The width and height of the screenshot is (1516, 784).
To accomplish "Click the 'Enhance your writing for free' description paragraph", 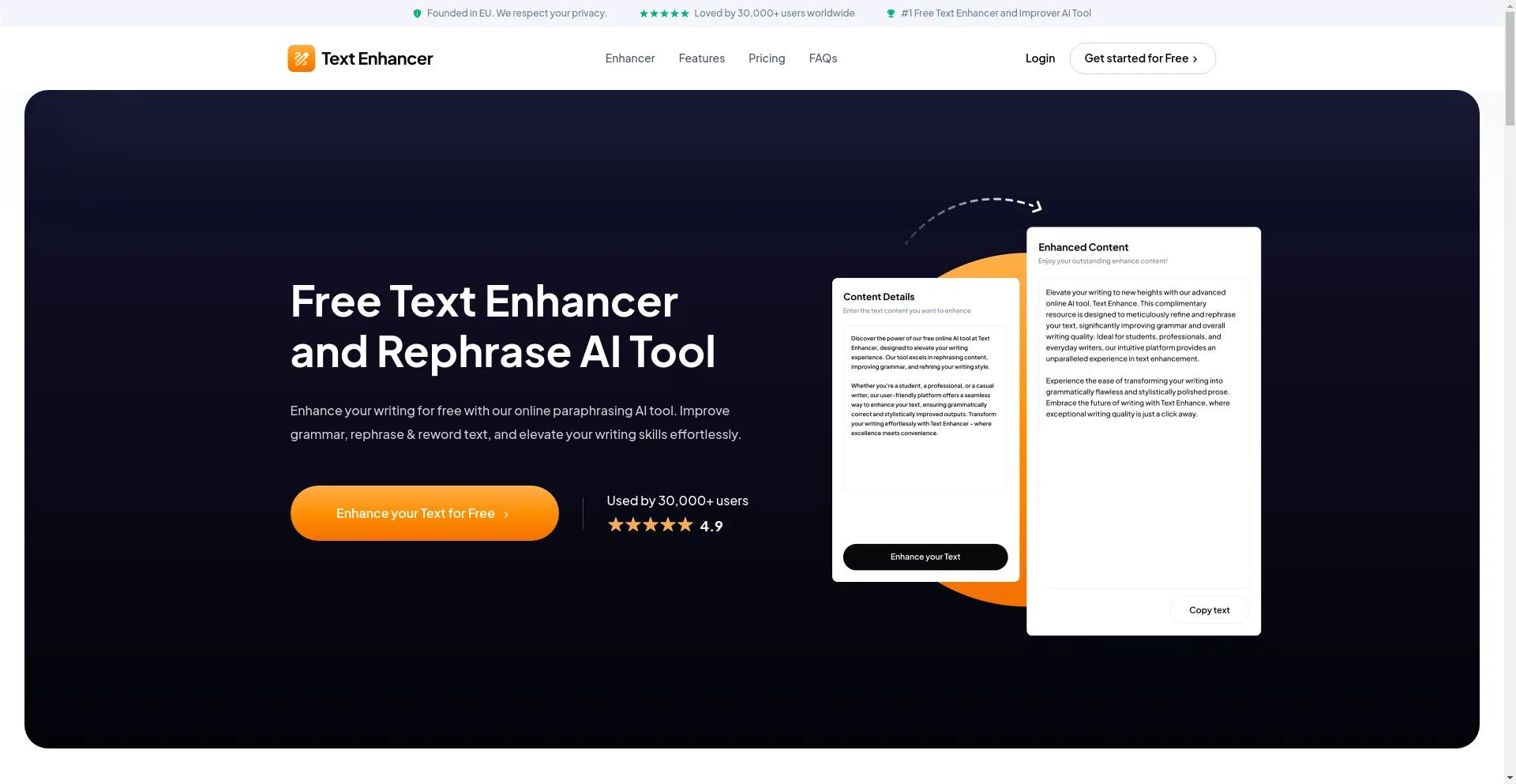I will pos(516,422).
